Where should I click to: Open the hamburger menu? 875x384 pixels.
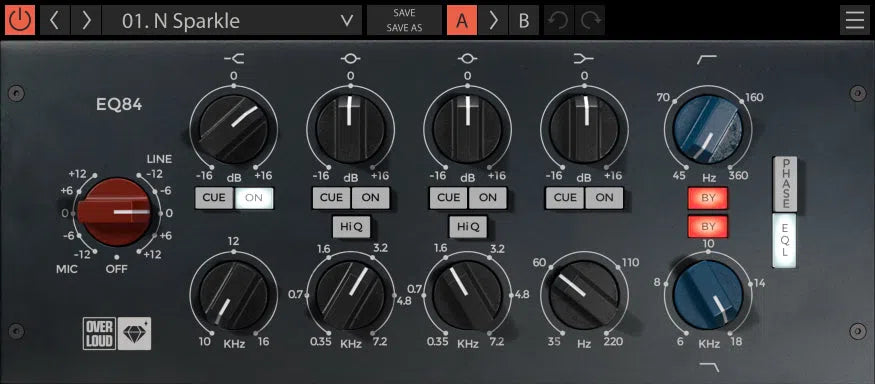click(x=854, y=20)
